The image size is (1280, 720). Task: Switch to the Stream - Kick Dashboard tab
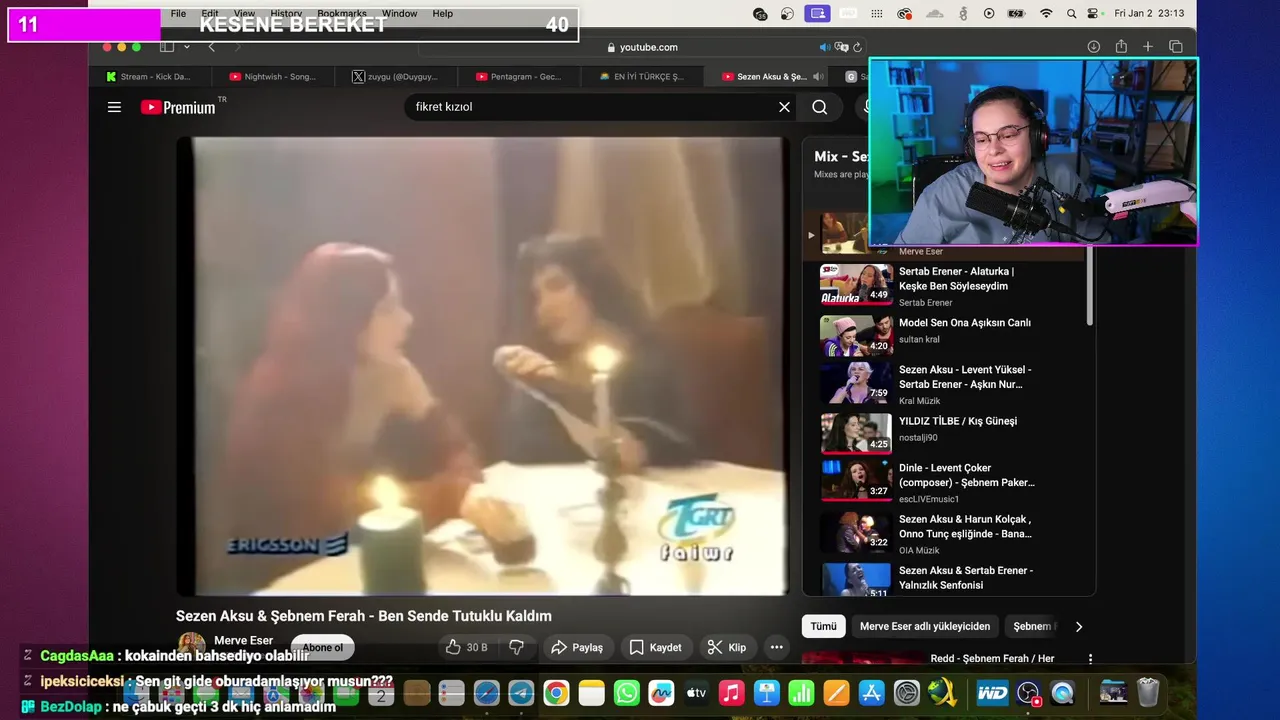click(148, 76)
